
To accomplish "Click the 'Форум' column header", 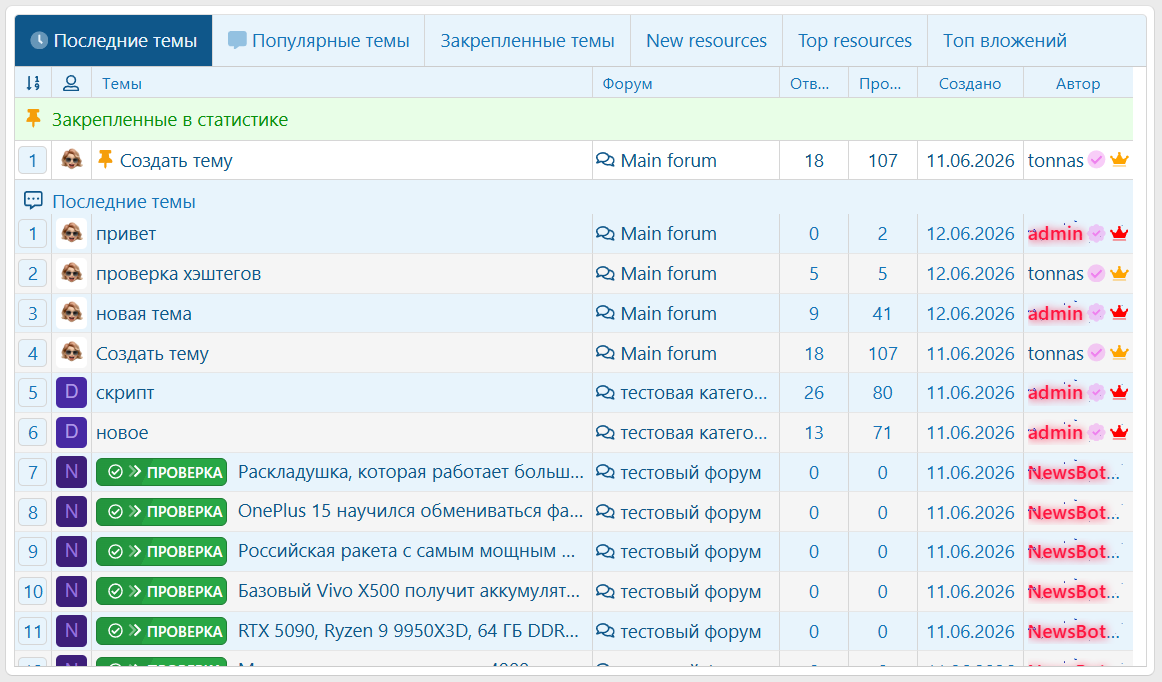I will (627, 84).
